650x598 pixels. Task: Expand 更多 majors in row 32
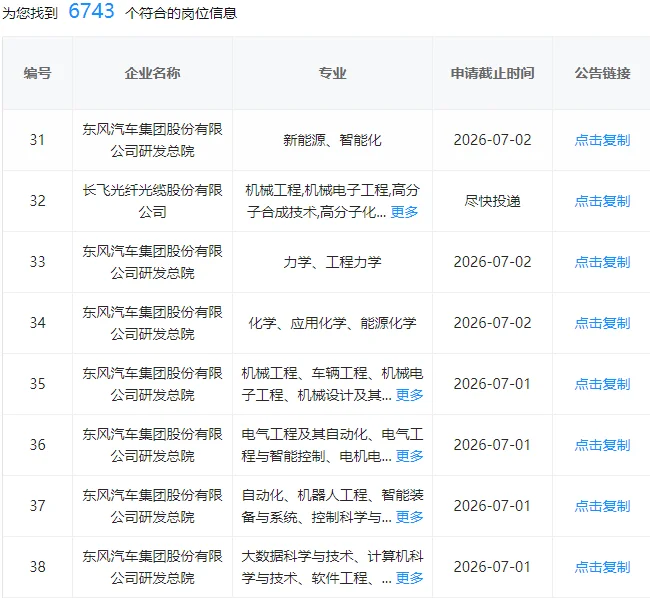point(404,212)
